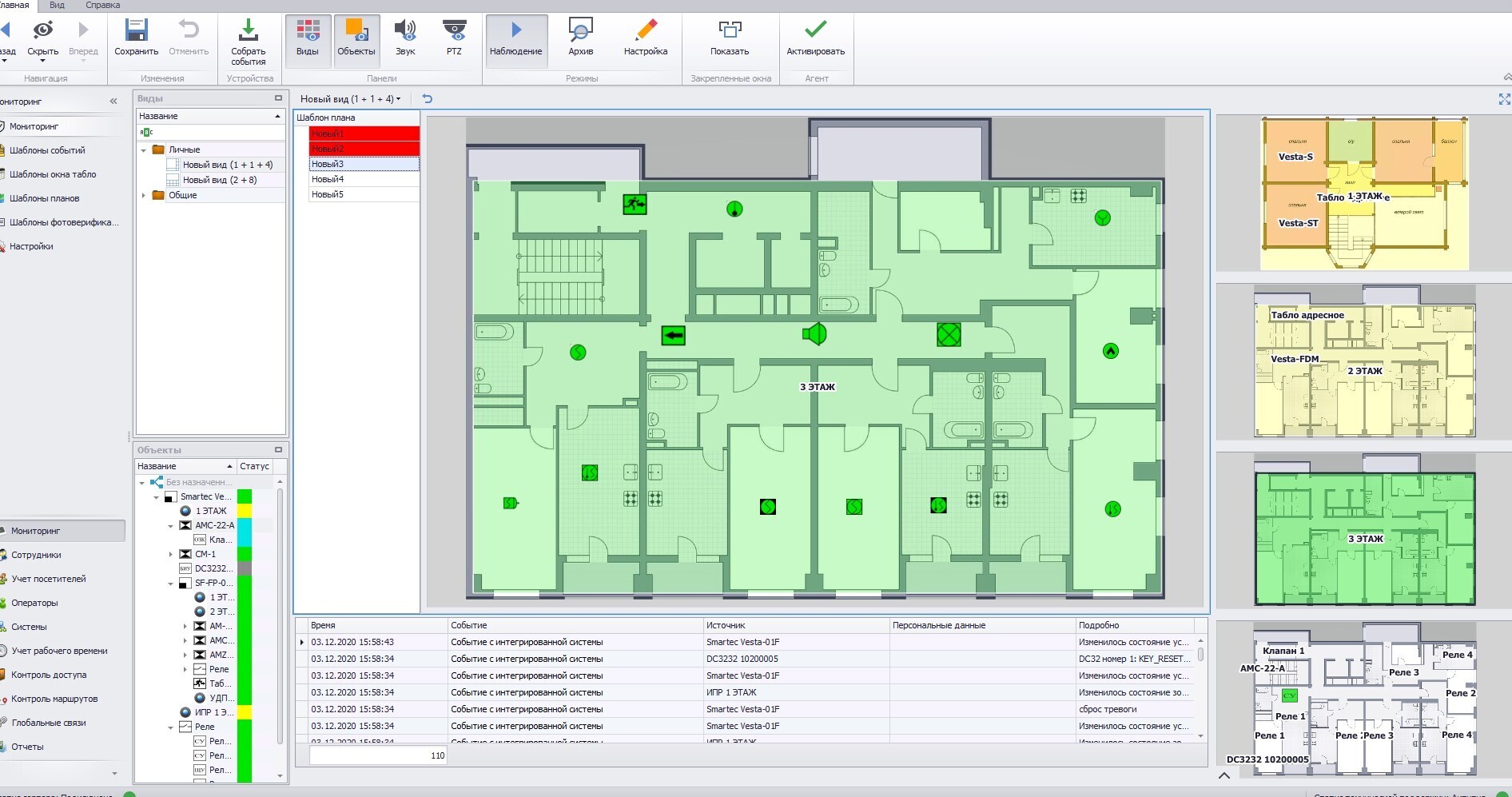Image resolution: width=1512 pixels, height=797 pixels.
Task: Collapse the Личные folder
Action: point(144,150)
